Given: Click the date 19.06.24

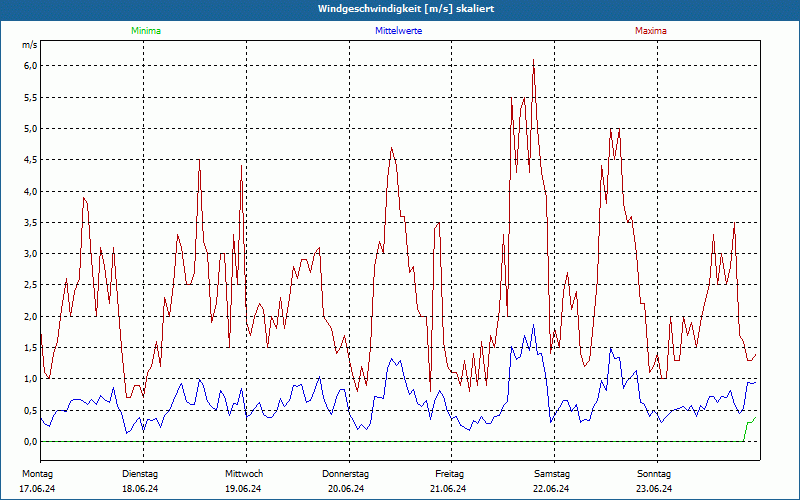Looking at the screenshot, I should pyautogui.click(x=243, y=489).
